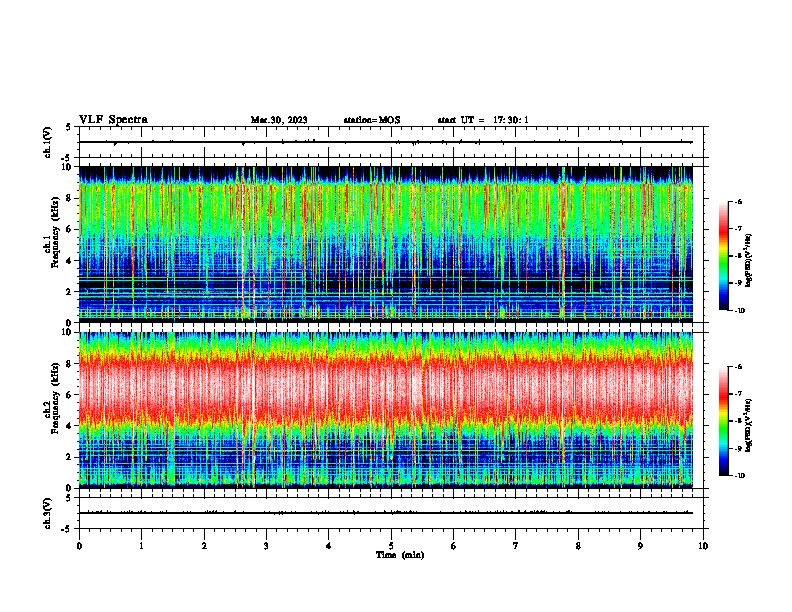This screenshot has width=792, height=612.
Task: Click the ch.2 colorbar "-7" tick label
Action: click(x=738, y=394)
